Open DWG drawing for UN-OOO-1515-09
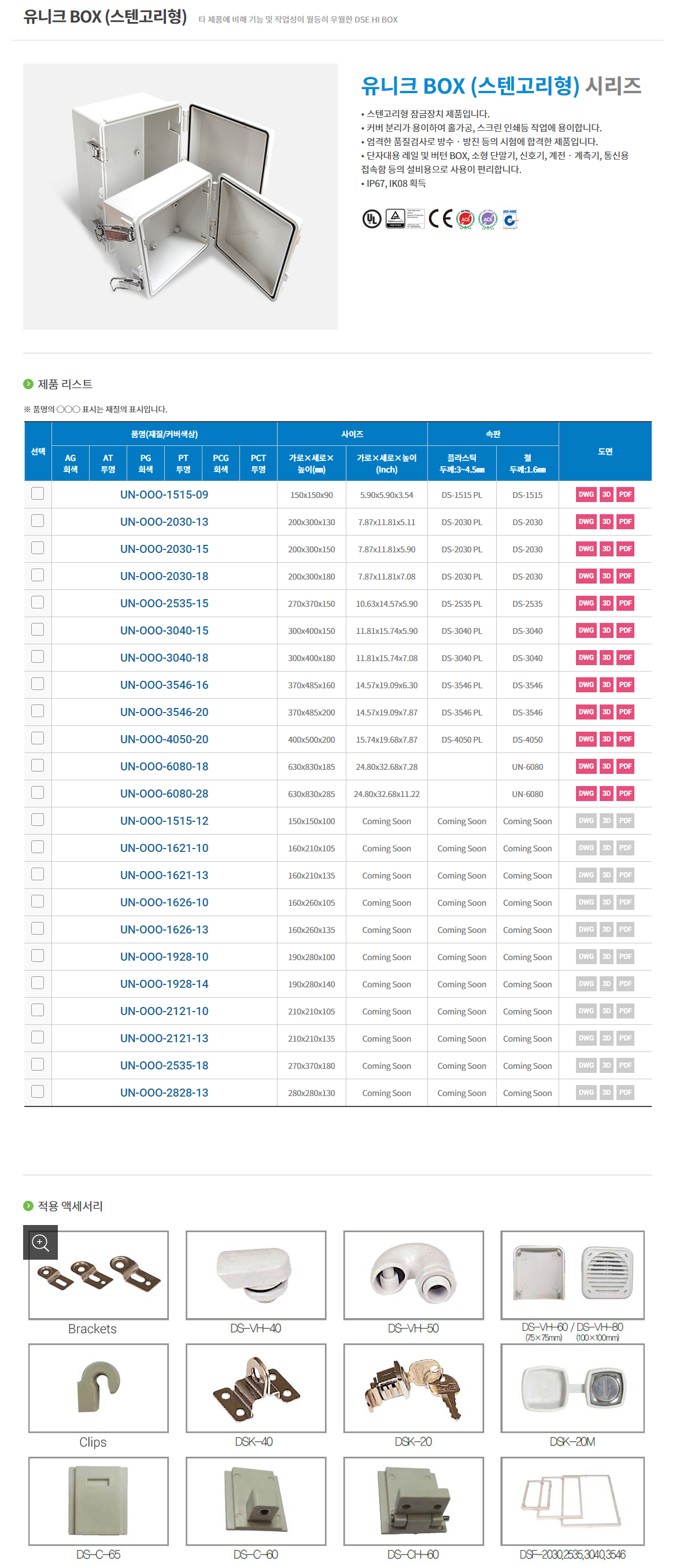The height and width of the screenshot is (1568, 676). (x=585, y=495)
